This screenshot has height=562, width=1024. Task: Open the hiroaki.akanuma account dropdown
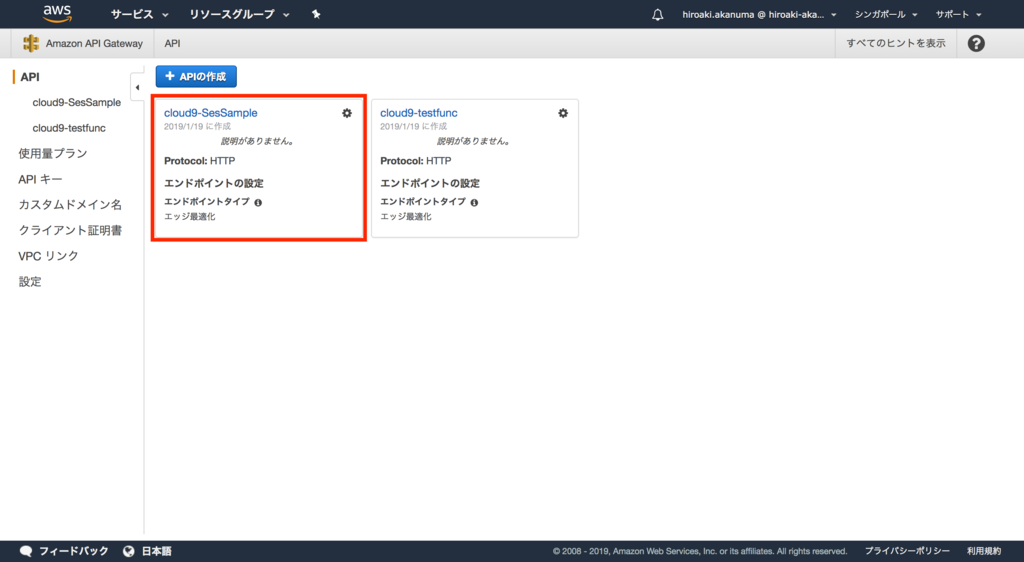tap(759, 14)
